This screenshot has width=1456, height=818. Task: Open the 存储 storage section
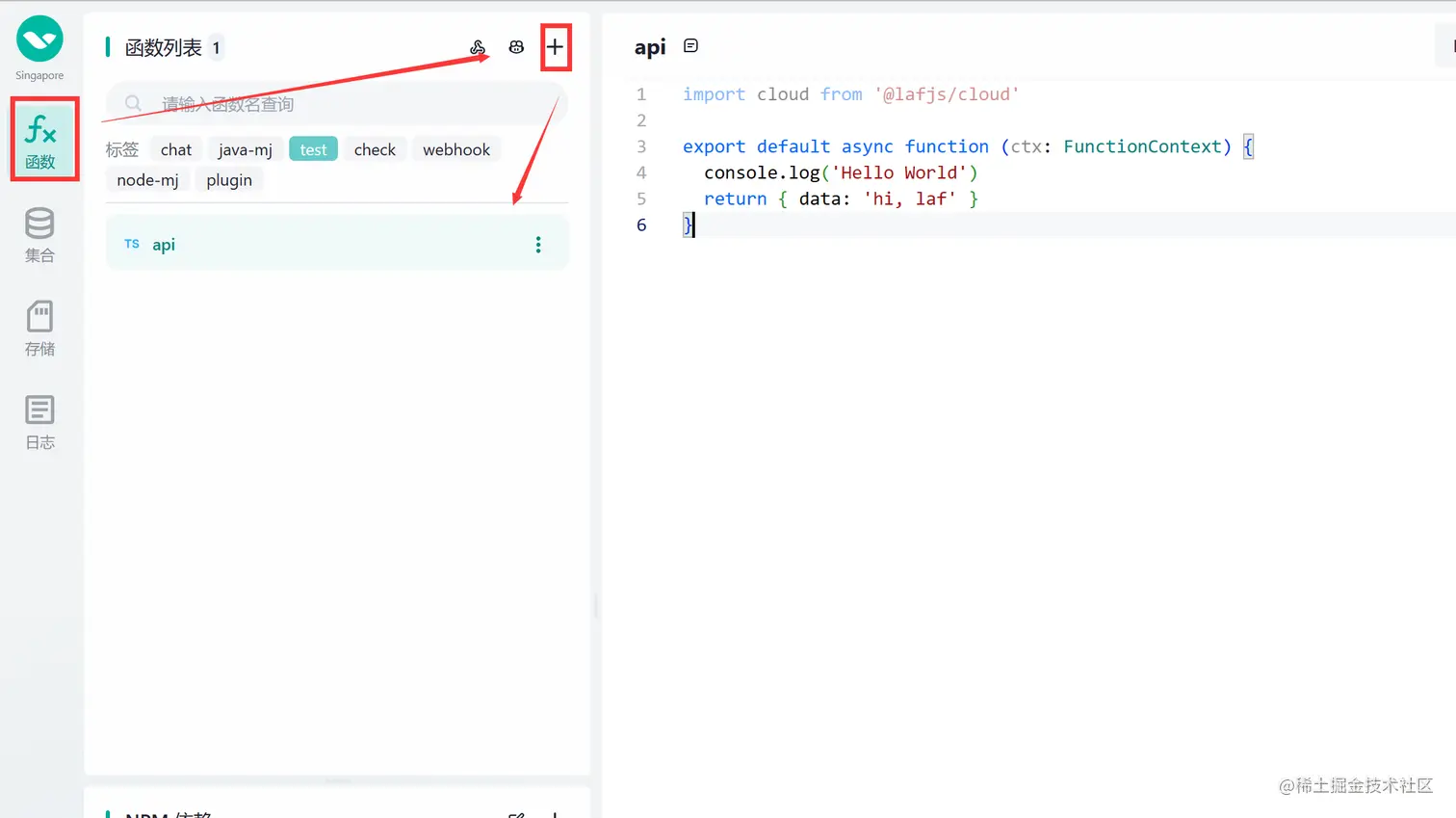pos(39,328)
